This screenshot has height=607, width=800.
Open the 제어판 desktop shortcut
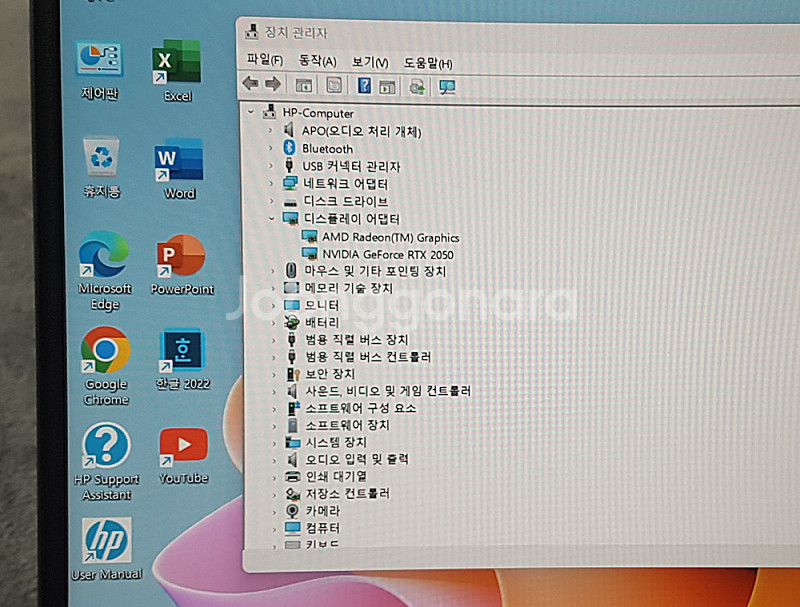pos(99,70)
